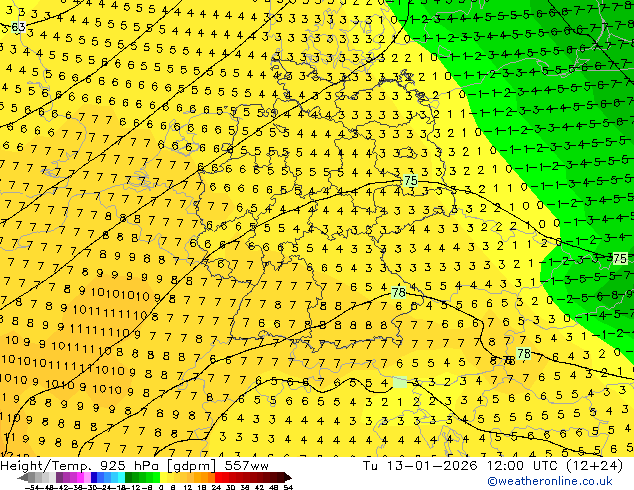Pick the bright red legend swatch above 24

click(219, 477)
